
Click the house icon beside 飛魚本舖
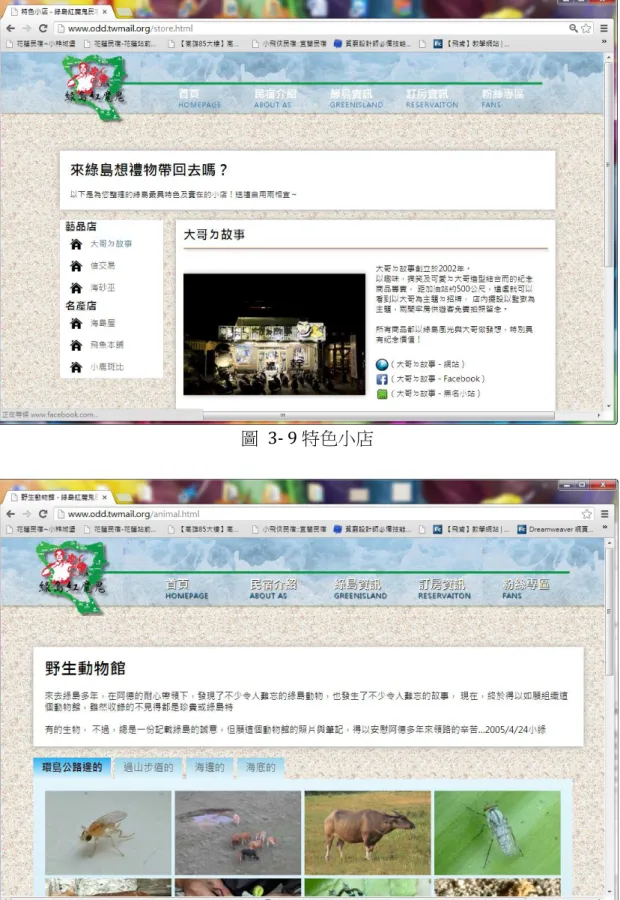[76, 345]
